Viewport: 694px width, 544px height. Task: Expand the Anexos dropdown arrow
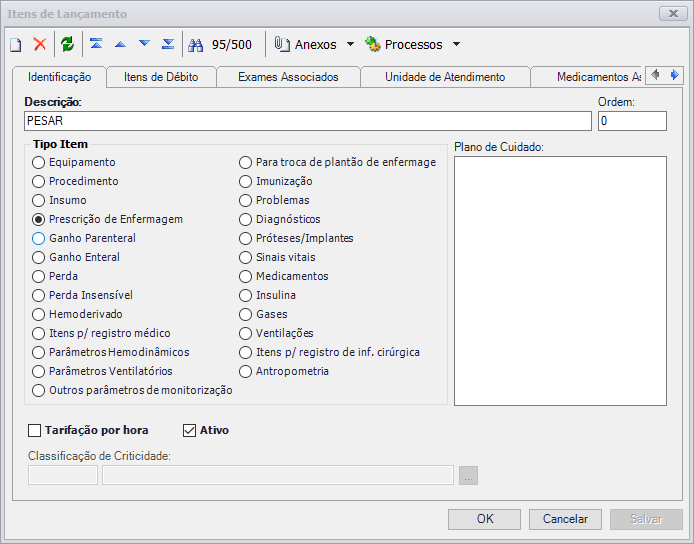pyautogui.click(x=350, y=44)
